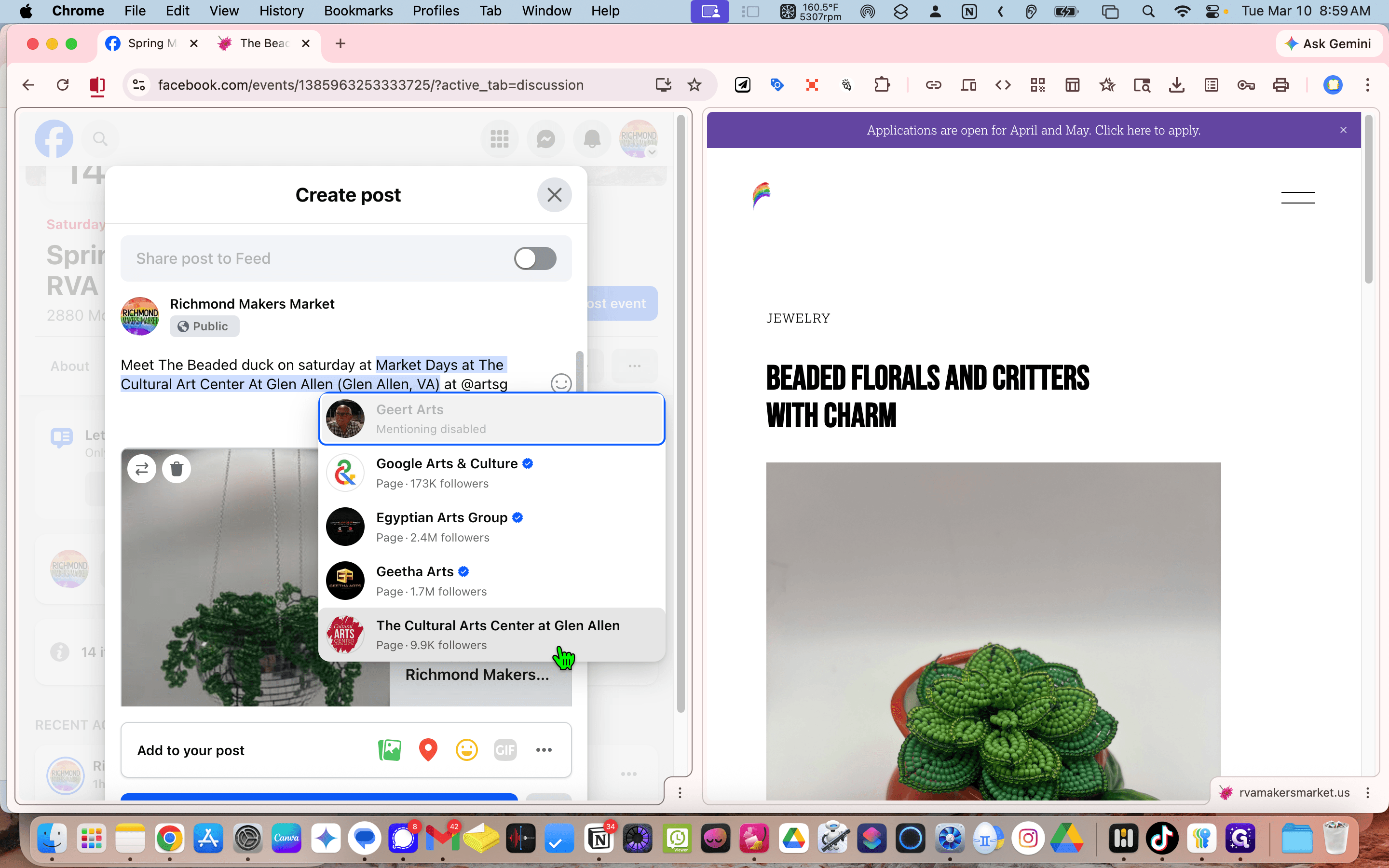1389x868 pixels.
Task: Toggle the Share post to Feed switch
Action: click(535, 258)
